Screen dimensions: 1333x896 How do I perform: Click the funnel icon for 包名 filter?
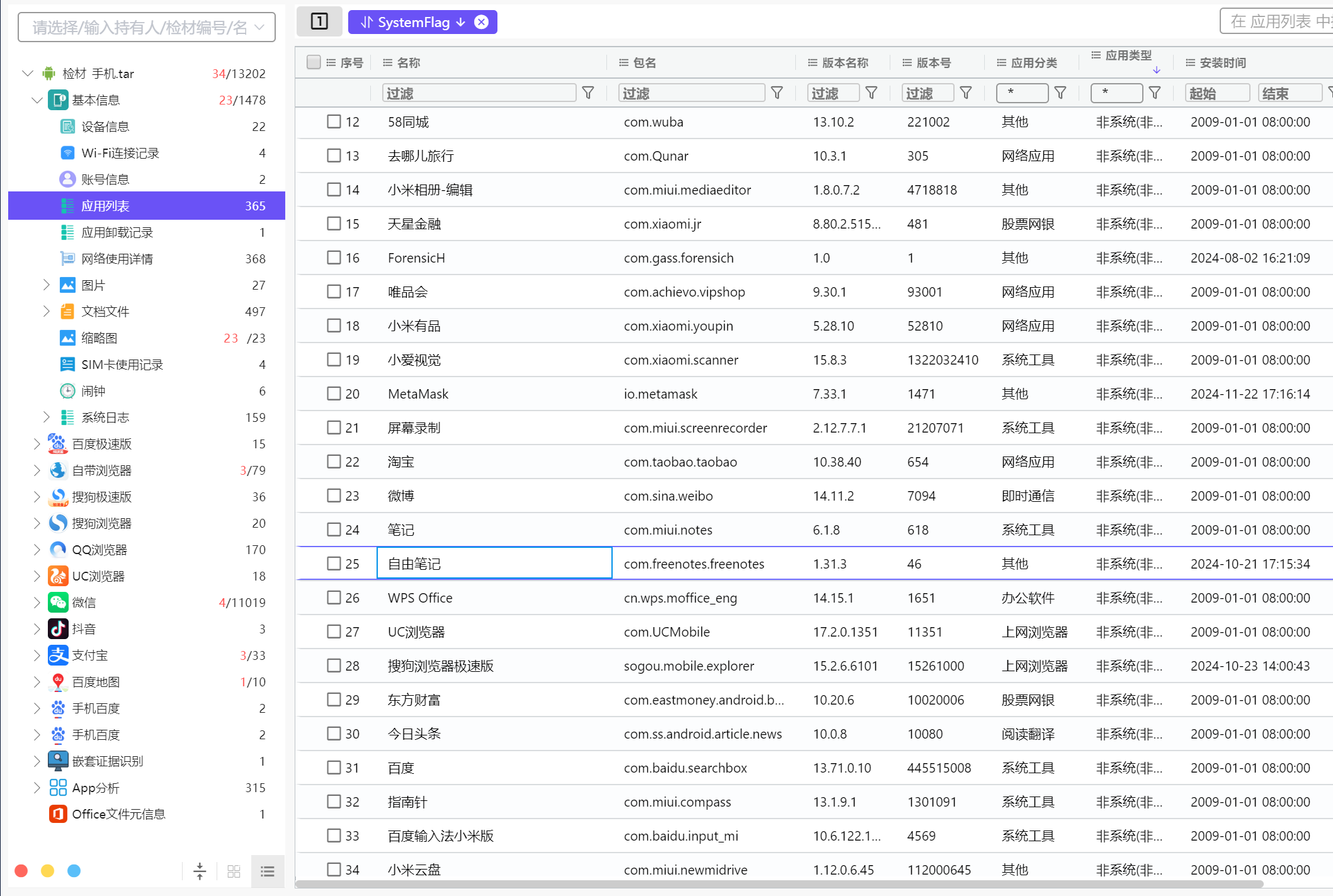coord(777,93)
